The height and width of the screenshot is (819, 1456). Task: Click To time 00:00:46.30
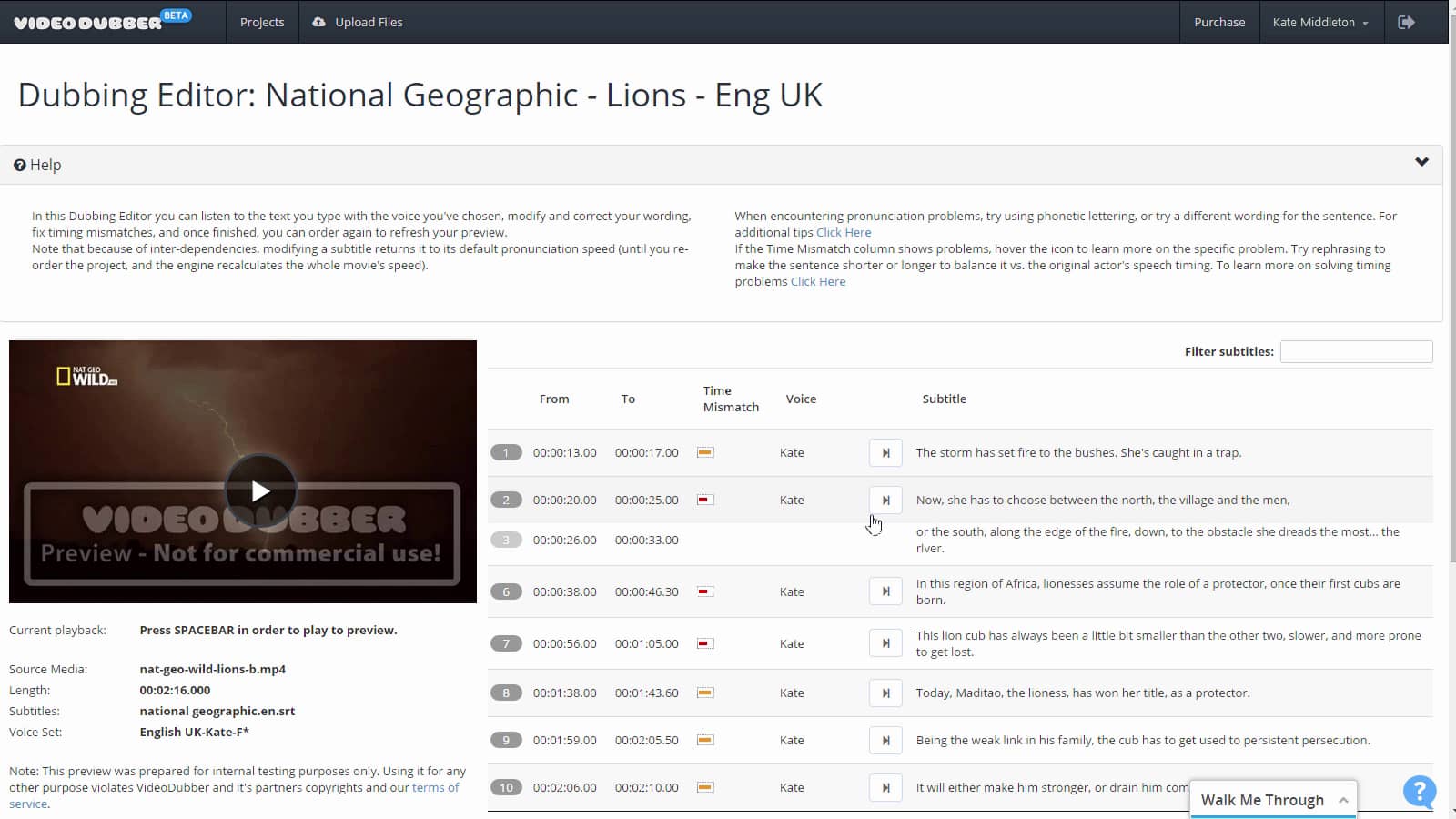(x=647, y=591)
